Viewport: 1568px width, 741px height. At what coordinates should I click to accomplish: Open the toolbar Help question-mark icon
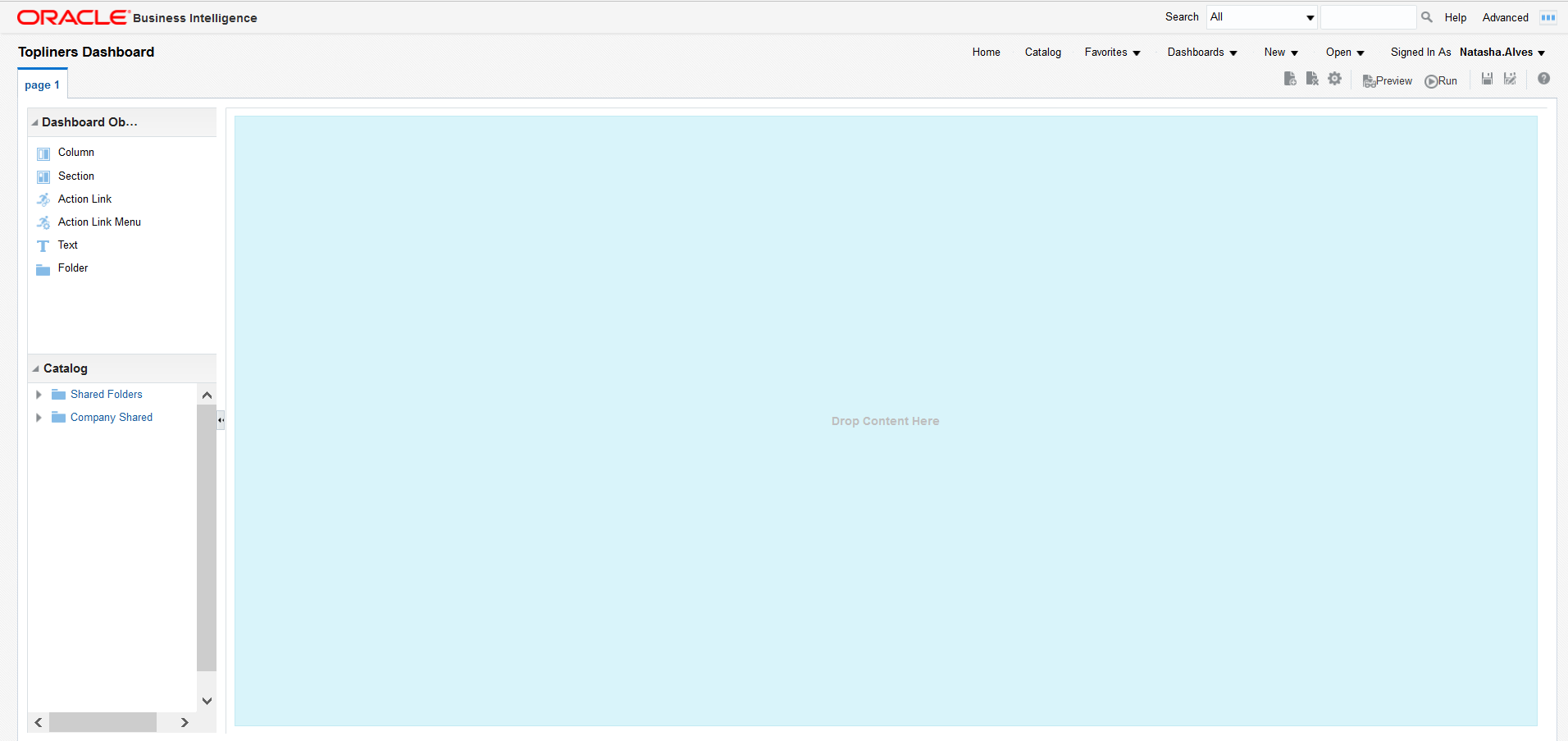click(x=1543, y=79)
